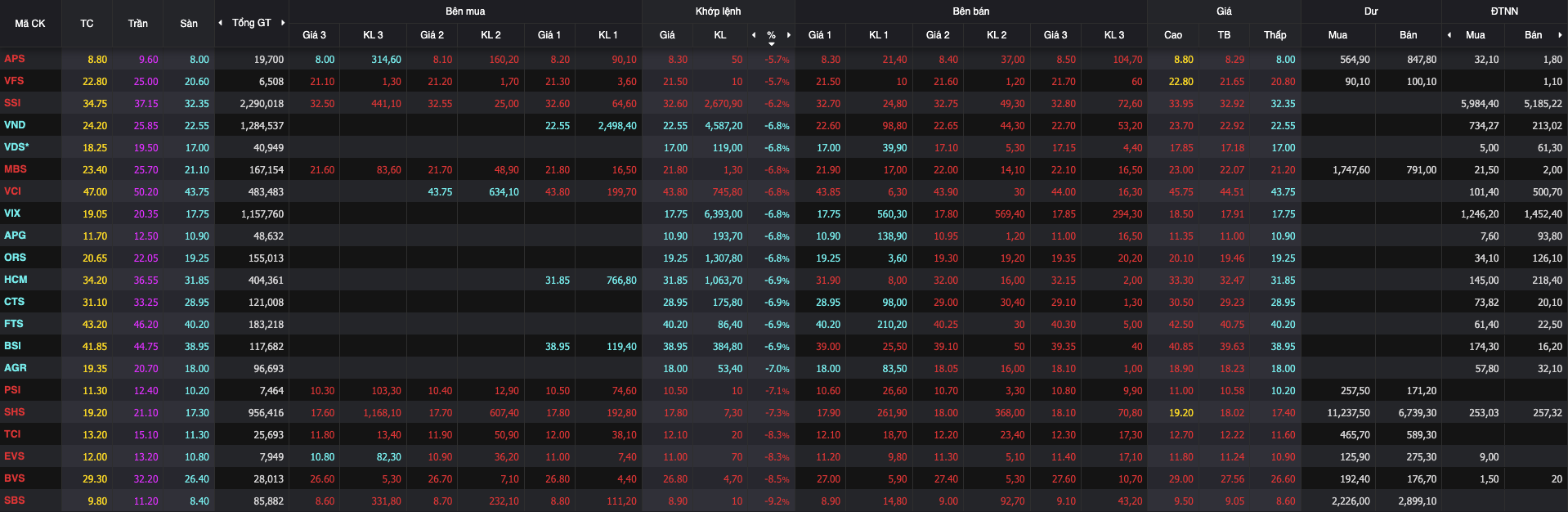Select VCI buy price 2 value 43.75
Viewport: 1568px width, 512px height.
coord(440,192)
